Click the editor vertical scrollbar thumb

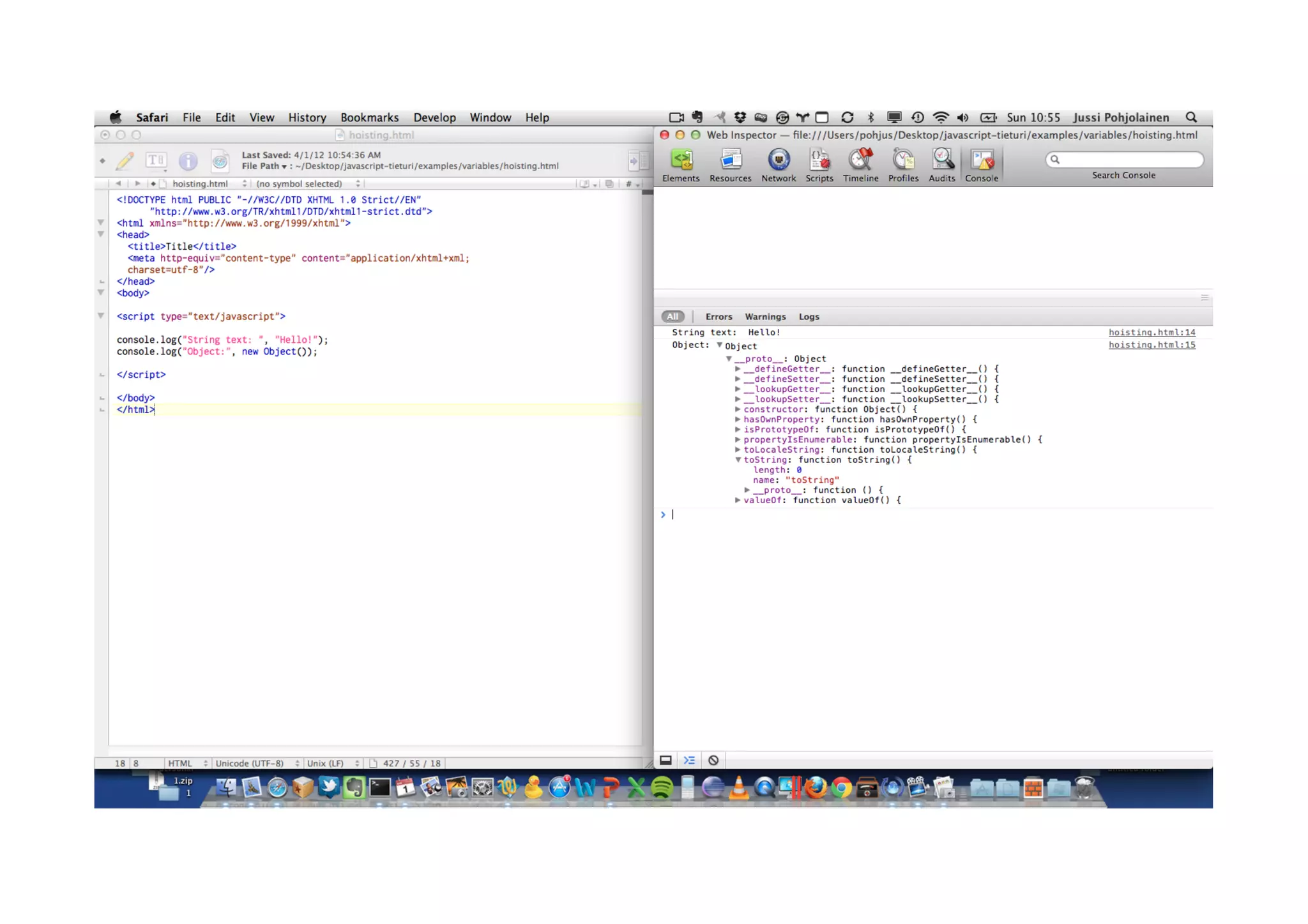647,192
